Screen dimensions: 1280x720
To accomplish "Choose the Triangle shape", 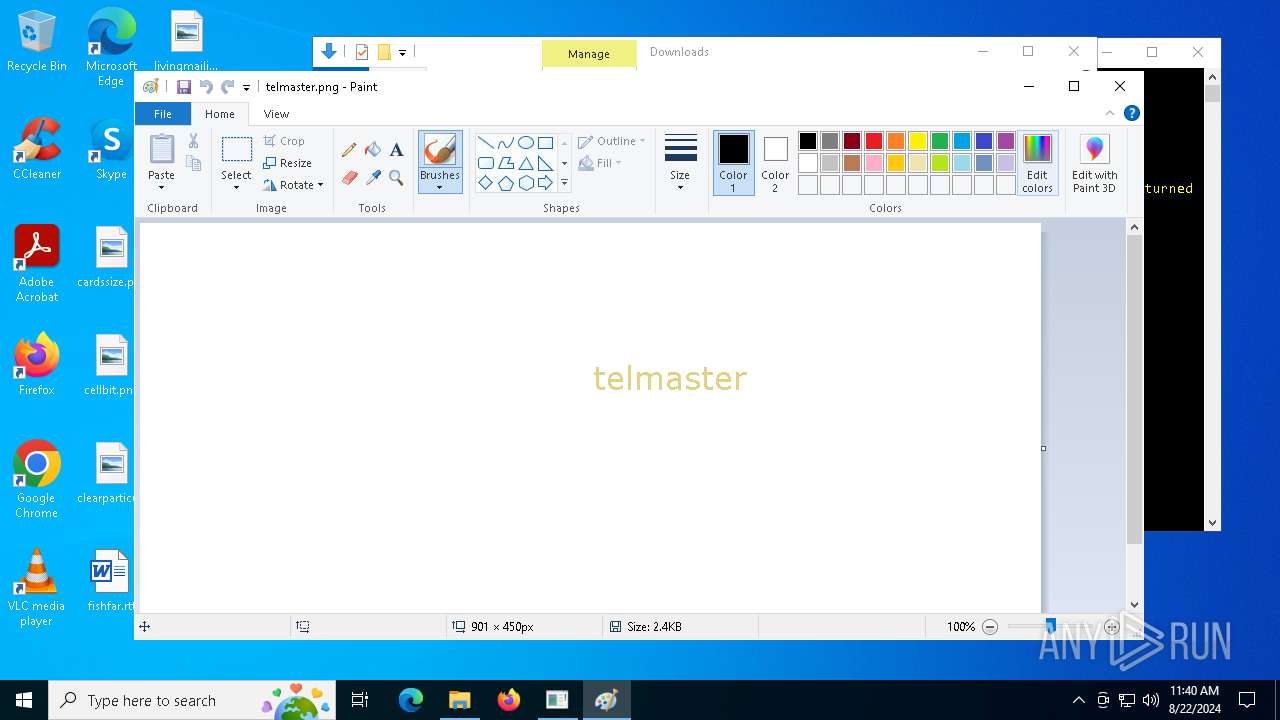I will coord(526,163).
